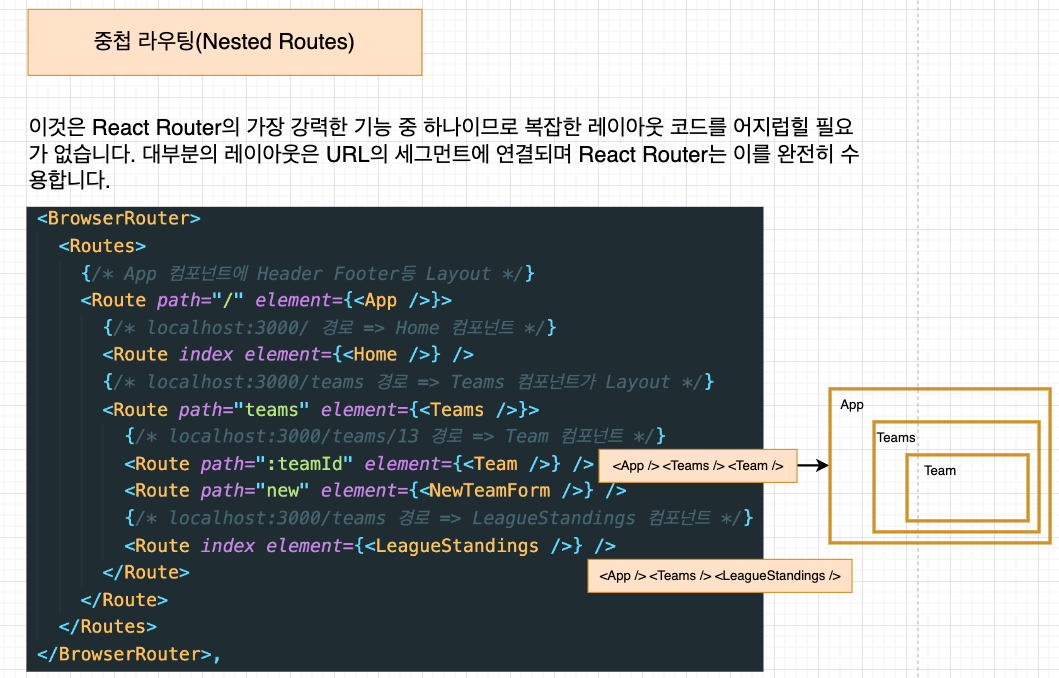This screenshot has width=1059, height=678.
Task: Click the closing '</BrowserRouter>,' code line
Action: click(x=129, y=654)
